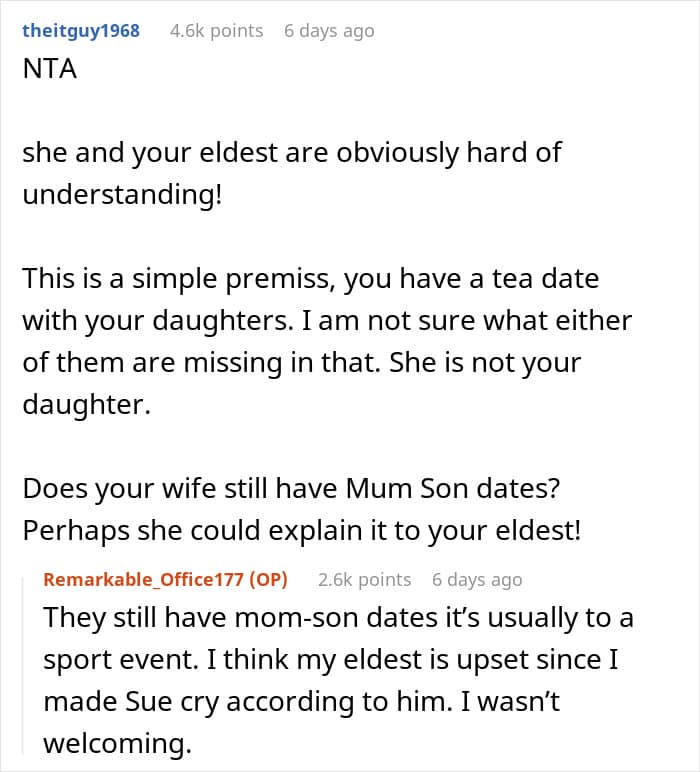Screen dimensions: 700x772
Task: Click the line starting "They still have mom-son dates"
Action: [338, 617]
